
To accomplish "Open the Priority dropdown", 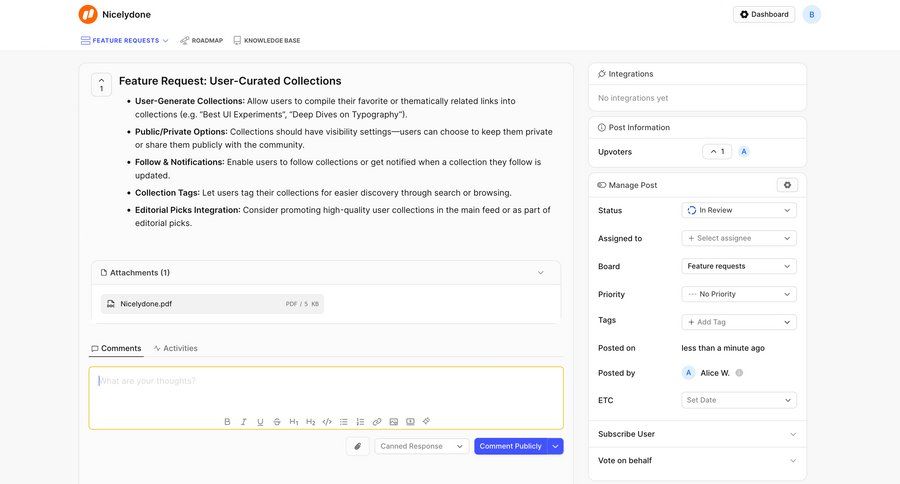I will click(x=739, y=294).
